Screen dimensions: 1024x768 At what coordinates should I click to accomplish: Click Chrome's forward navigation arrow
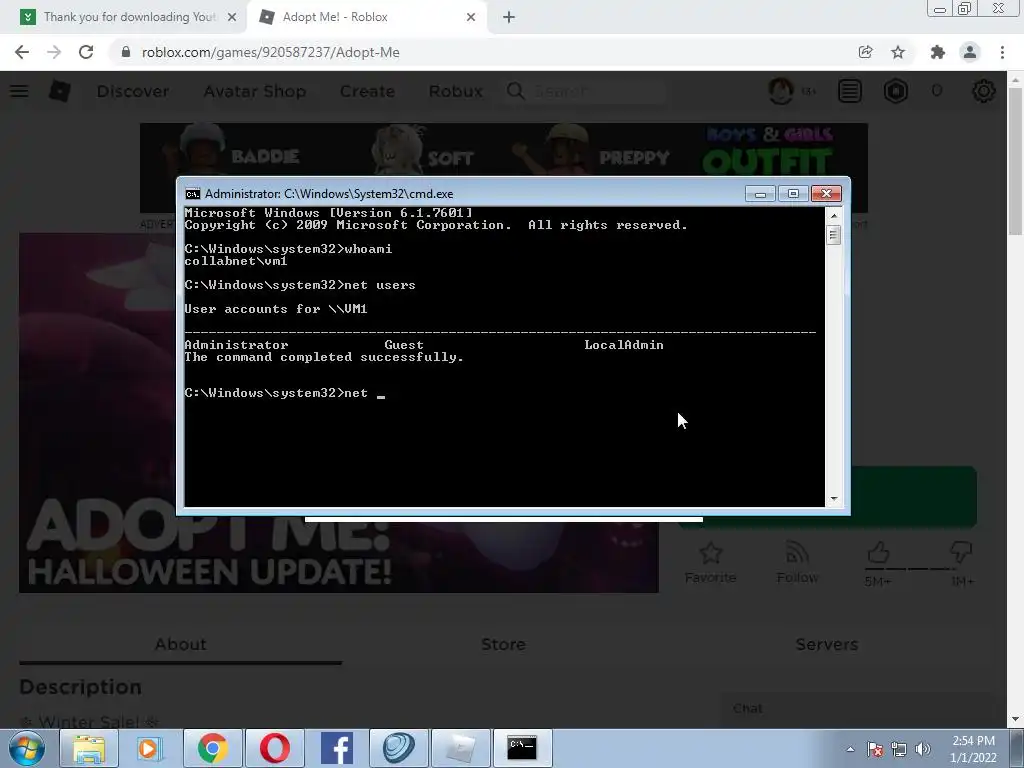coord(54,52)
